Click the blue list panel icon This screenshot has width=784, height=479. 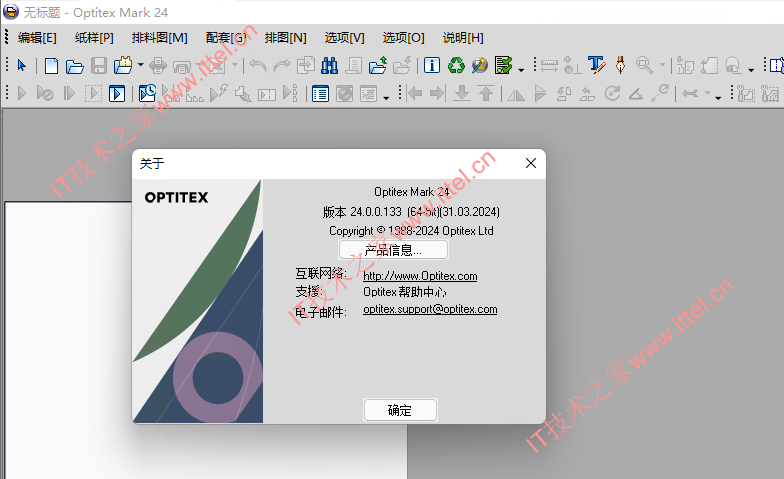[x=320, y=94]
